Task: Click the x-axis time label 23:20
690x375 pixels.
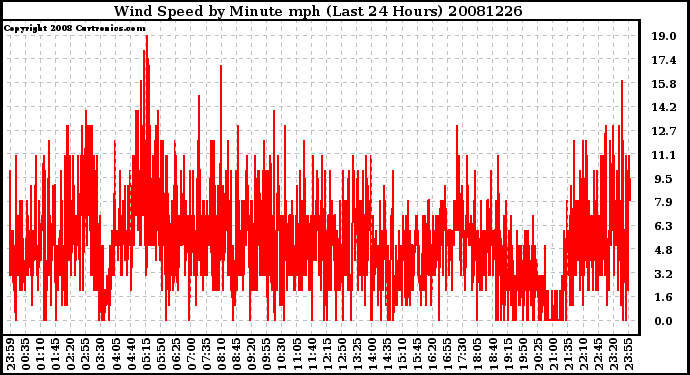Action: pos(613,355)
